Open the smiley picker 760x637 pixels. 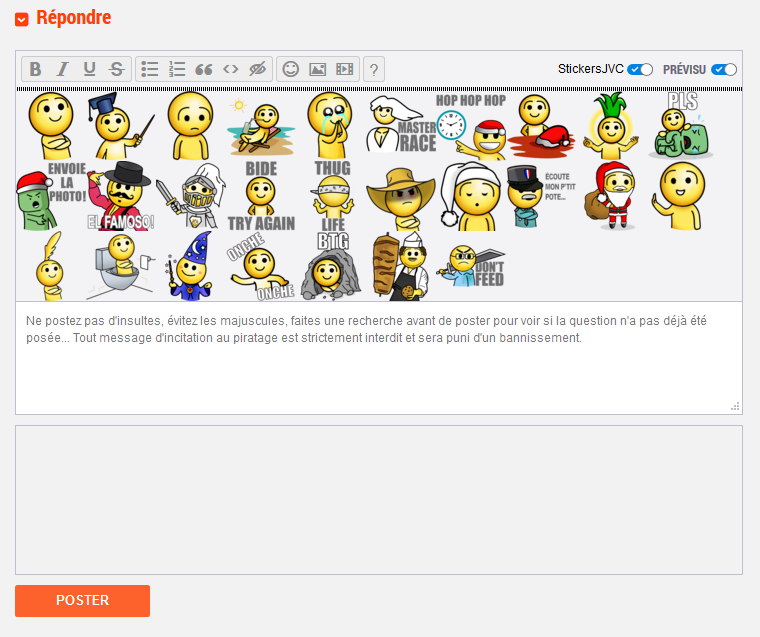coord(291,69)
